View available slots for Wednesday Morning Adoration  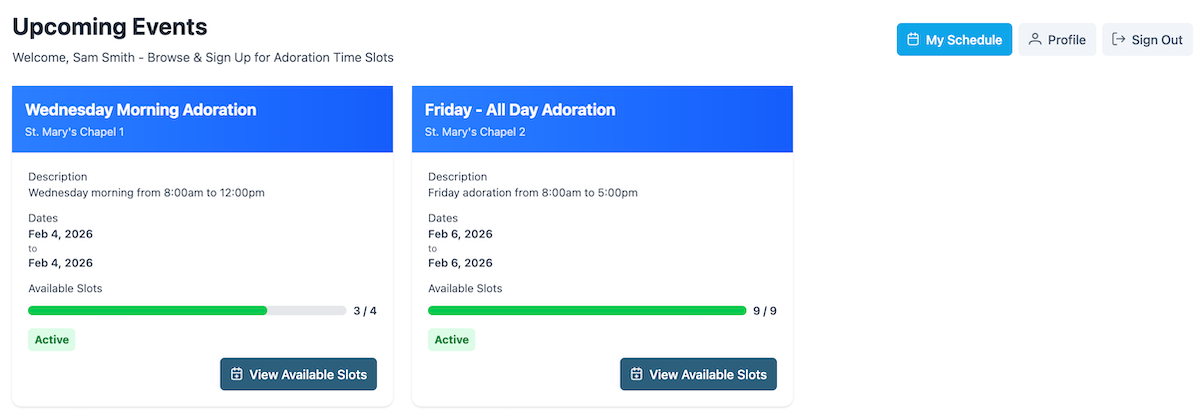[298, 375]
